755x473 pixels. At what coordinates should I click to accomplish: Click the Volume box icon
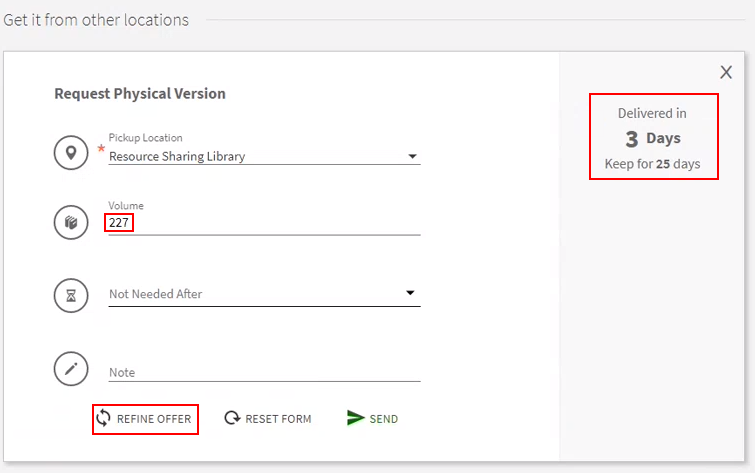pyautogui.click(x=71, y=222)
